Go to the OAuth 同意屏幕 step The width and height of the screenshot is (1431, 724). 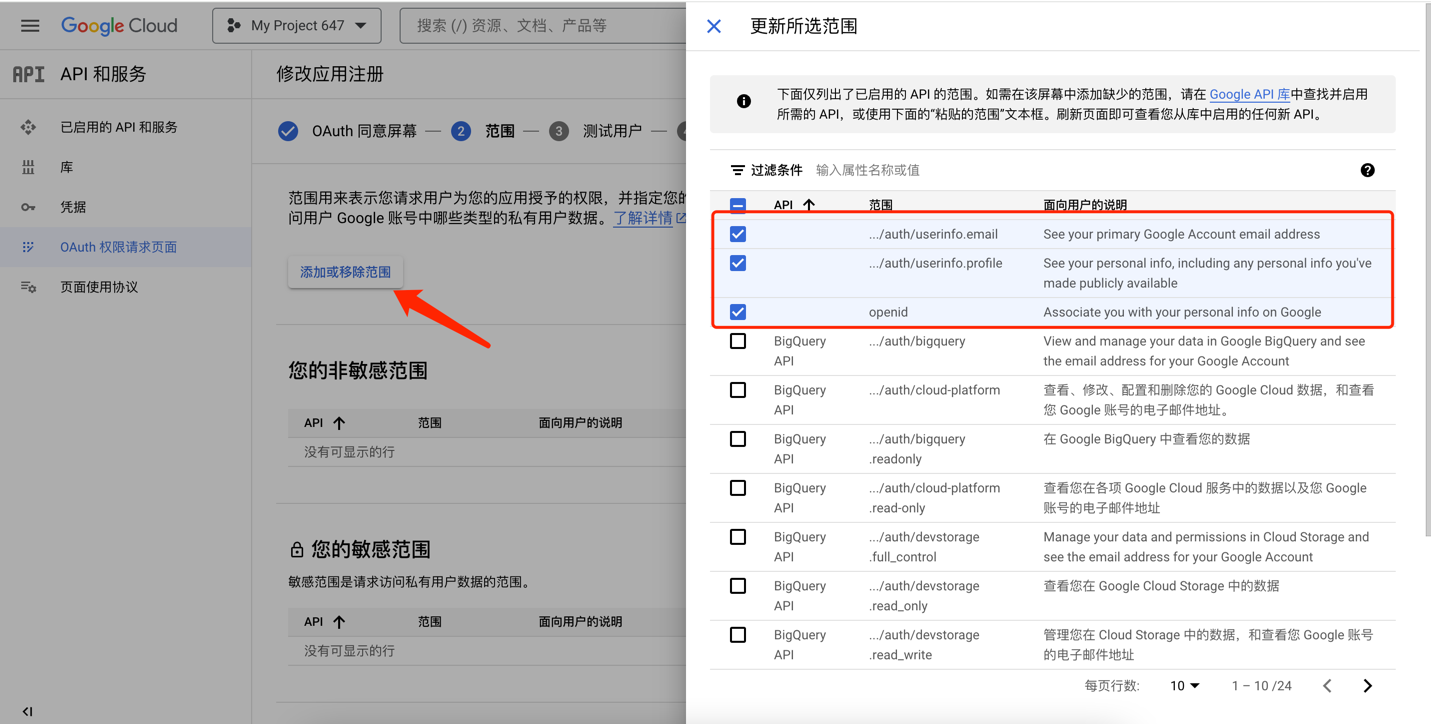pyautogui.click(x=348, y=131)
